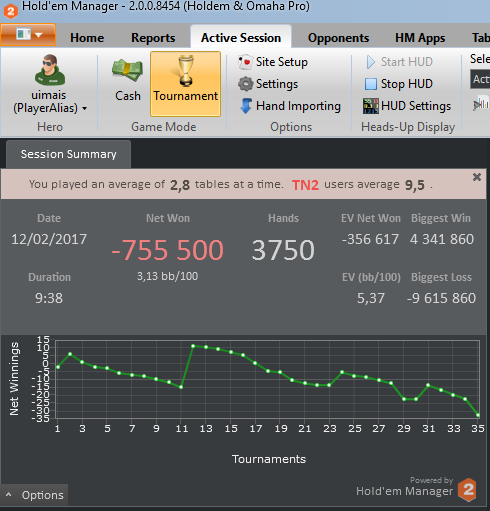Open Hand Importing option
490x511 pixels.
point(290,106)
